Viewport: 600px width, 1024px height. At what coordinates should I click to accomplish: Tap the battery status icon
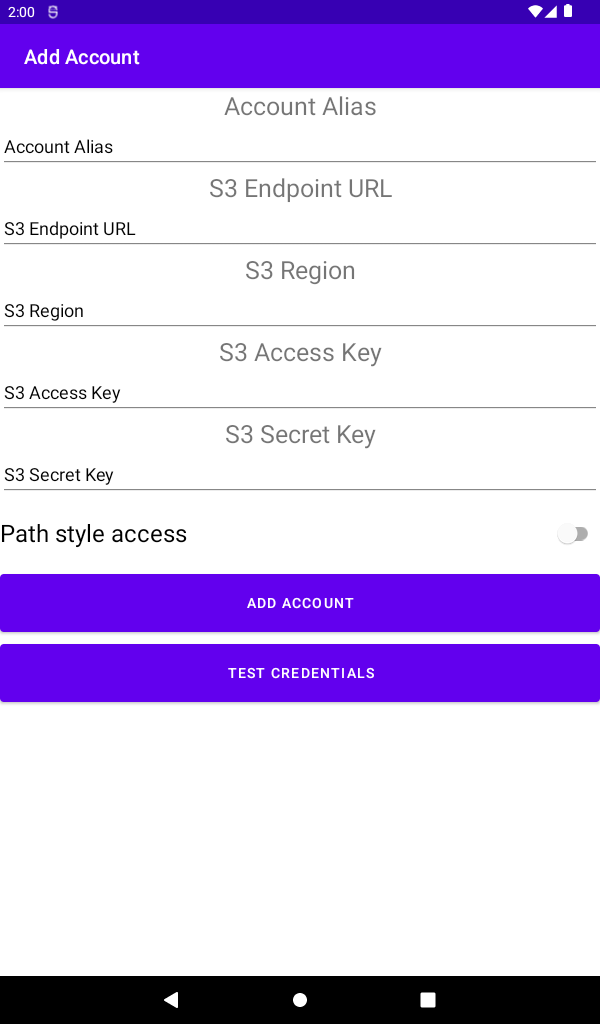click(568, 12)
